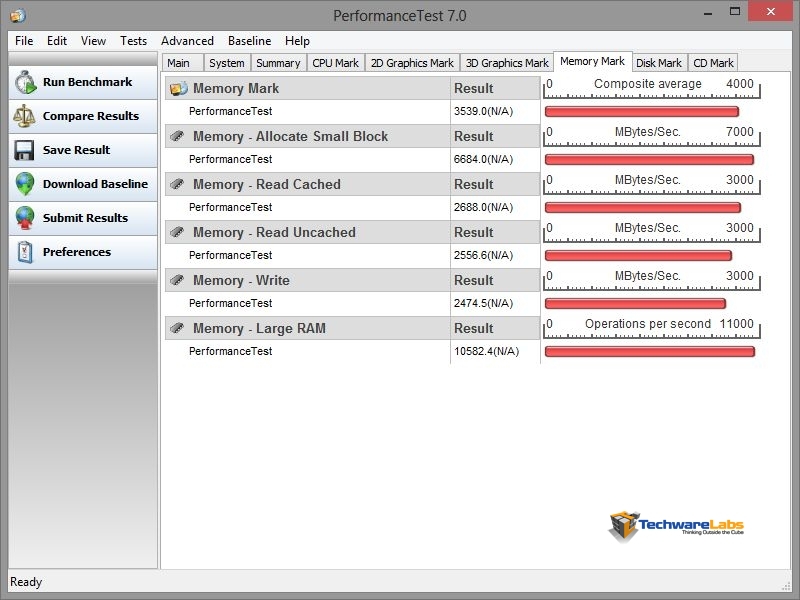Click the Large RAM result bar
Screen dimensions: 800x600
650,351
